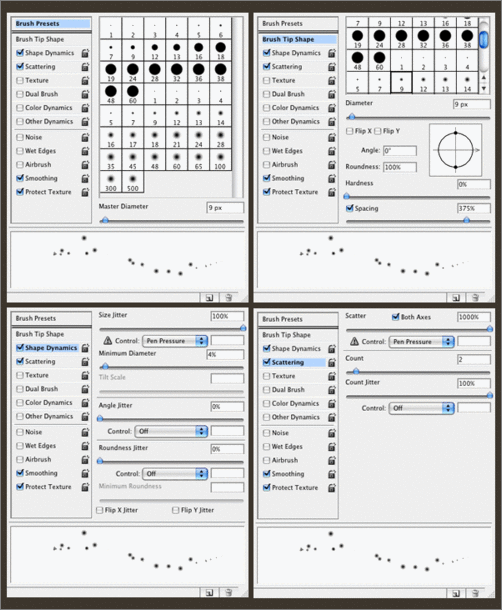The width and height of the screenshot is (502, 610).
Task: Open Angle Jitter Control Off dropdown
Action: (x=171, y=431)
